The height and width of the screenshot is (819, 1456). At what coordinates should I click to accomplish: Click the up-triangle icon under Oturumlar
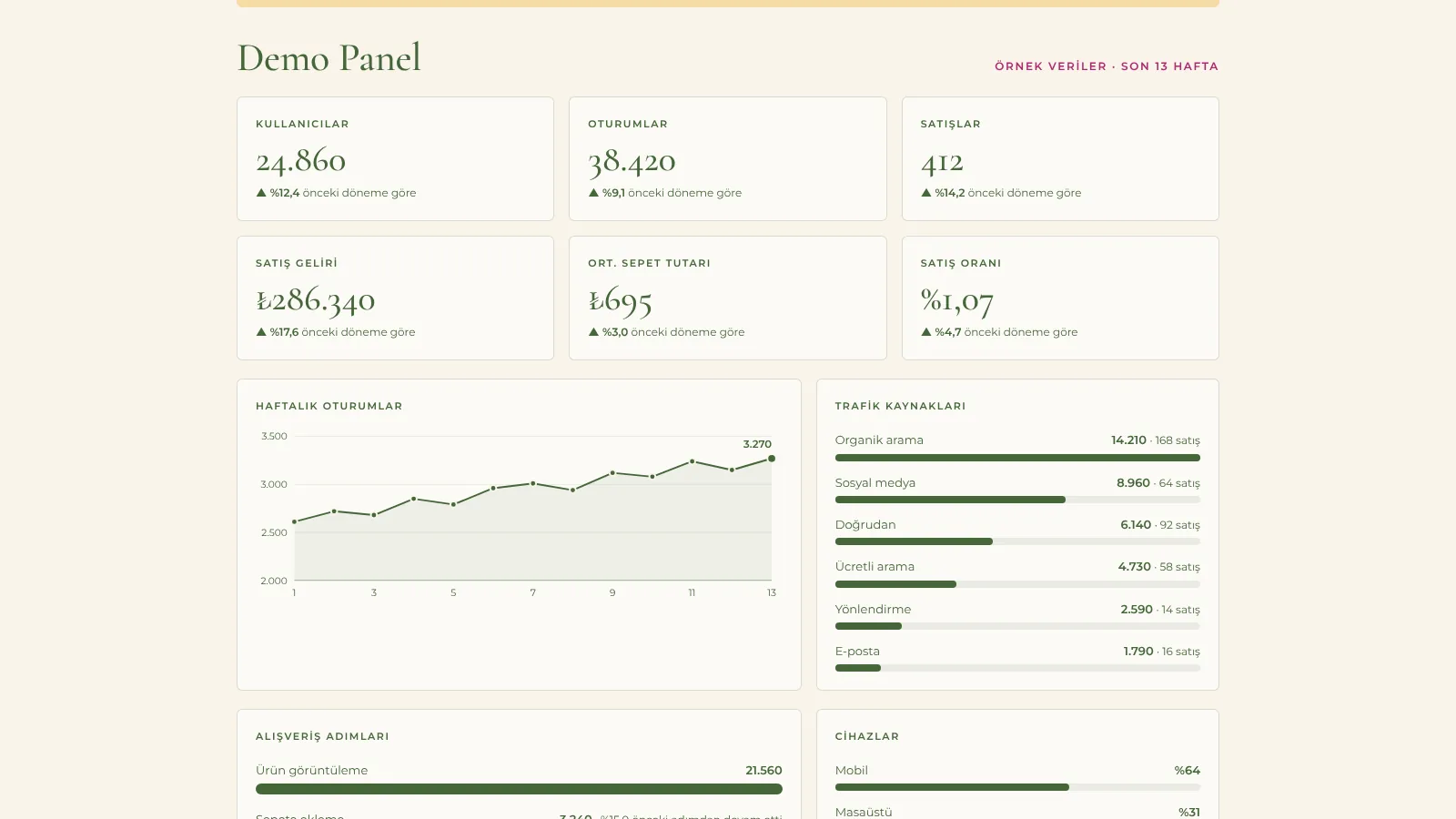[x=593, y=193]
